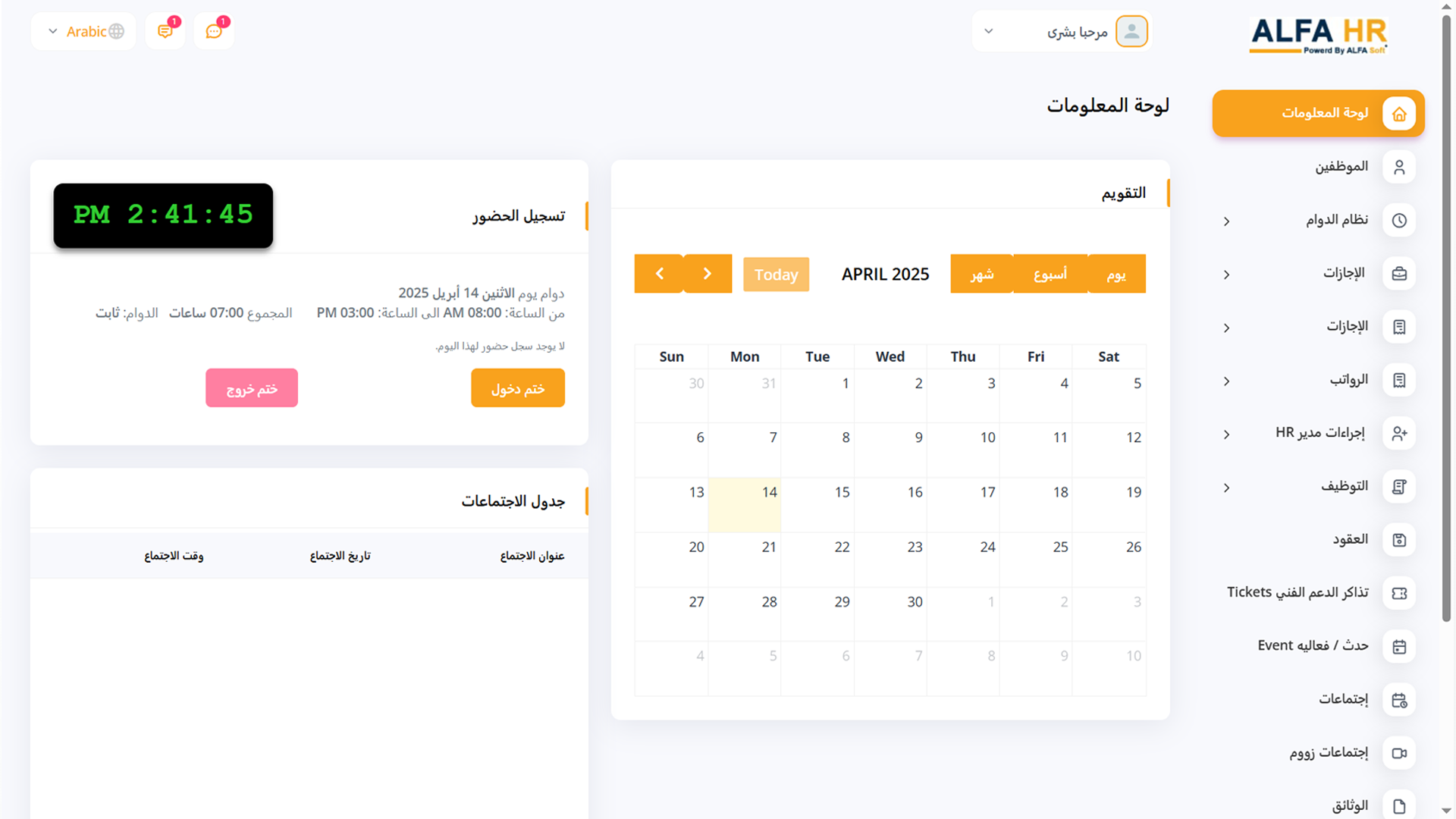Switch calendar to أسبوع week view
The height and width of the screenshot is (819, 1456).
point(1050,274)
